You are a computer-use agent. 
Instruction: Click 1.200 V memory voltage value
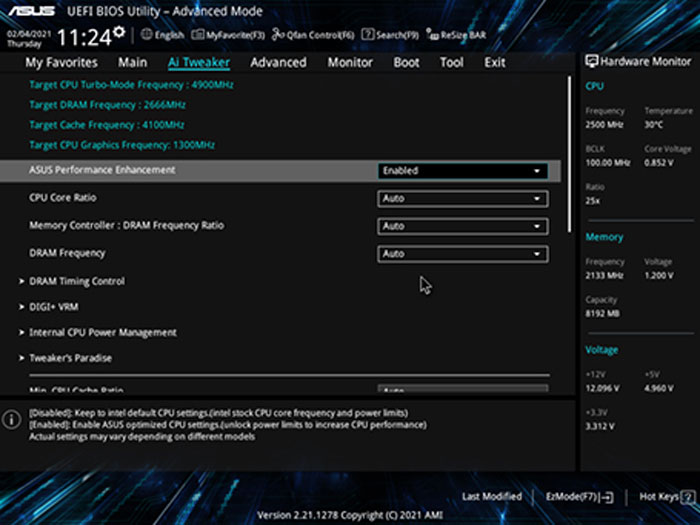click(x=658, y=276)
